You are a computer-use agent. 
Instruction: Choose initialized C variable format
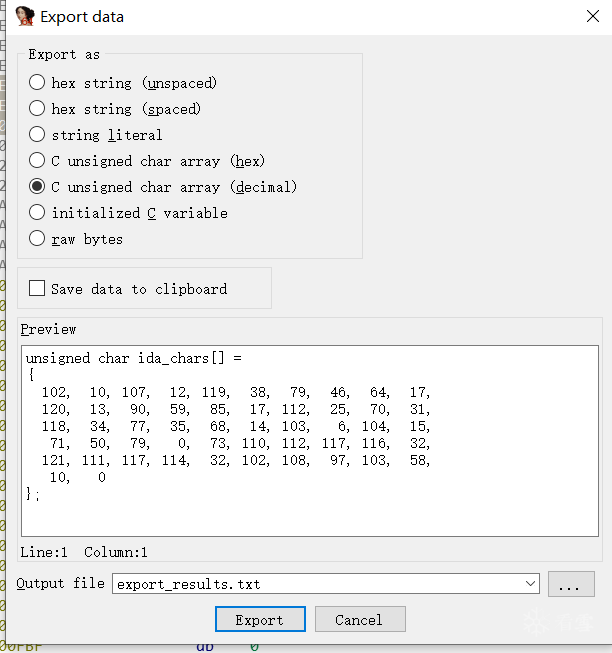click(x=37, y=213)
